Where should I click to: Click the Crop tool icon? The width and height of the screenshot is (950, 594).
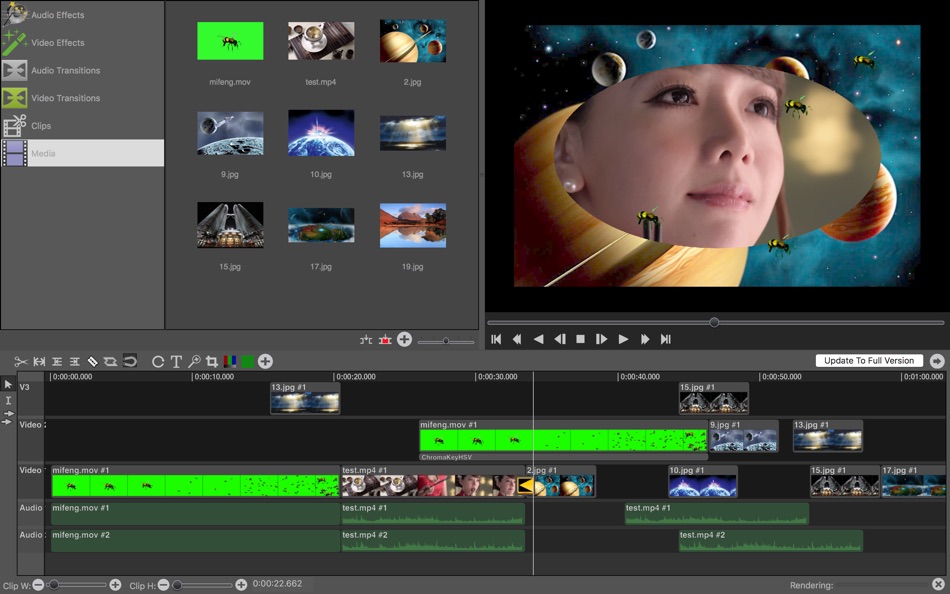[x=211, y=361]
